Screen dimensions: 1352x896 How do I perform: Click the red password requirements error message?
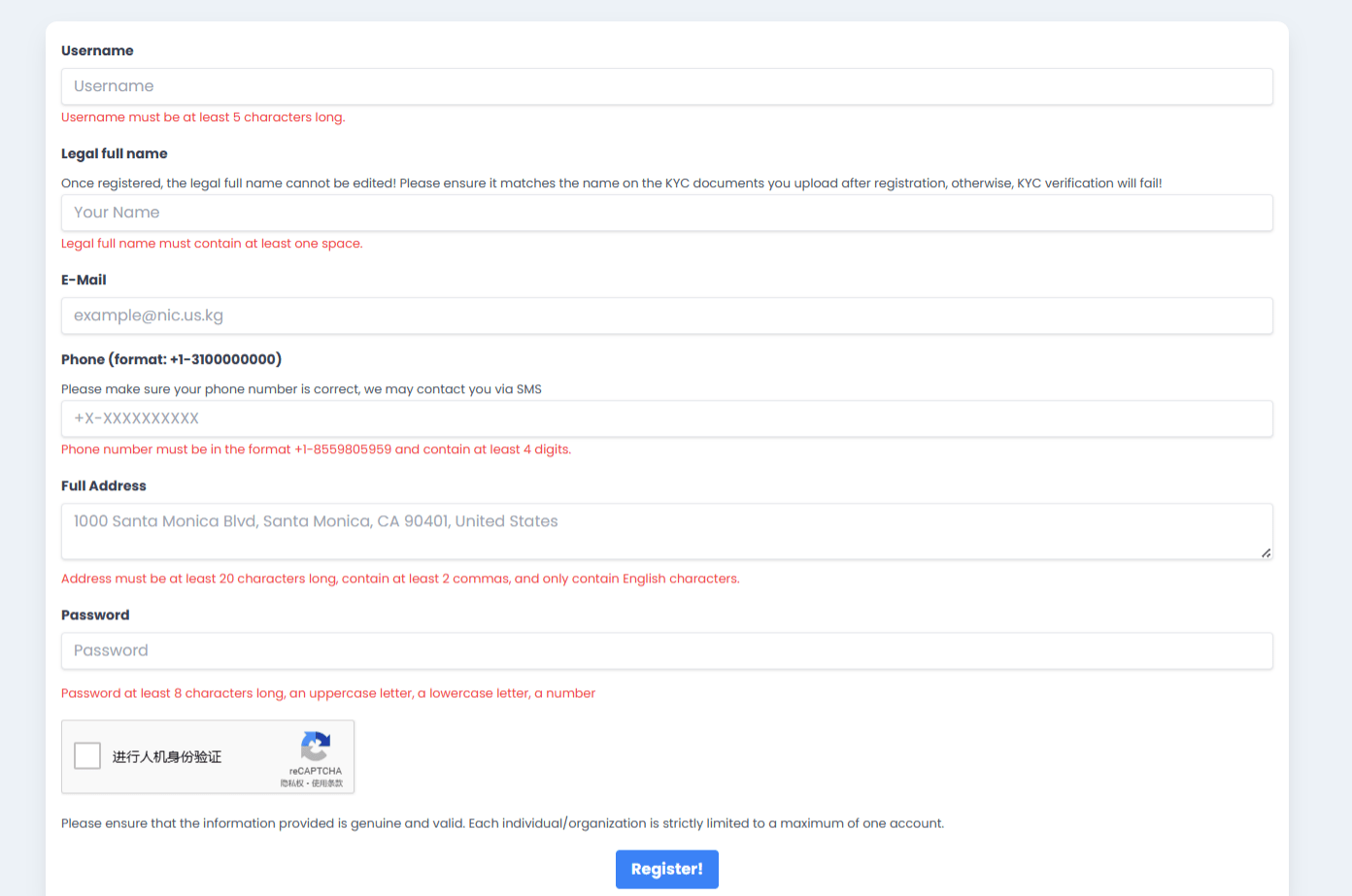point(328,693)
